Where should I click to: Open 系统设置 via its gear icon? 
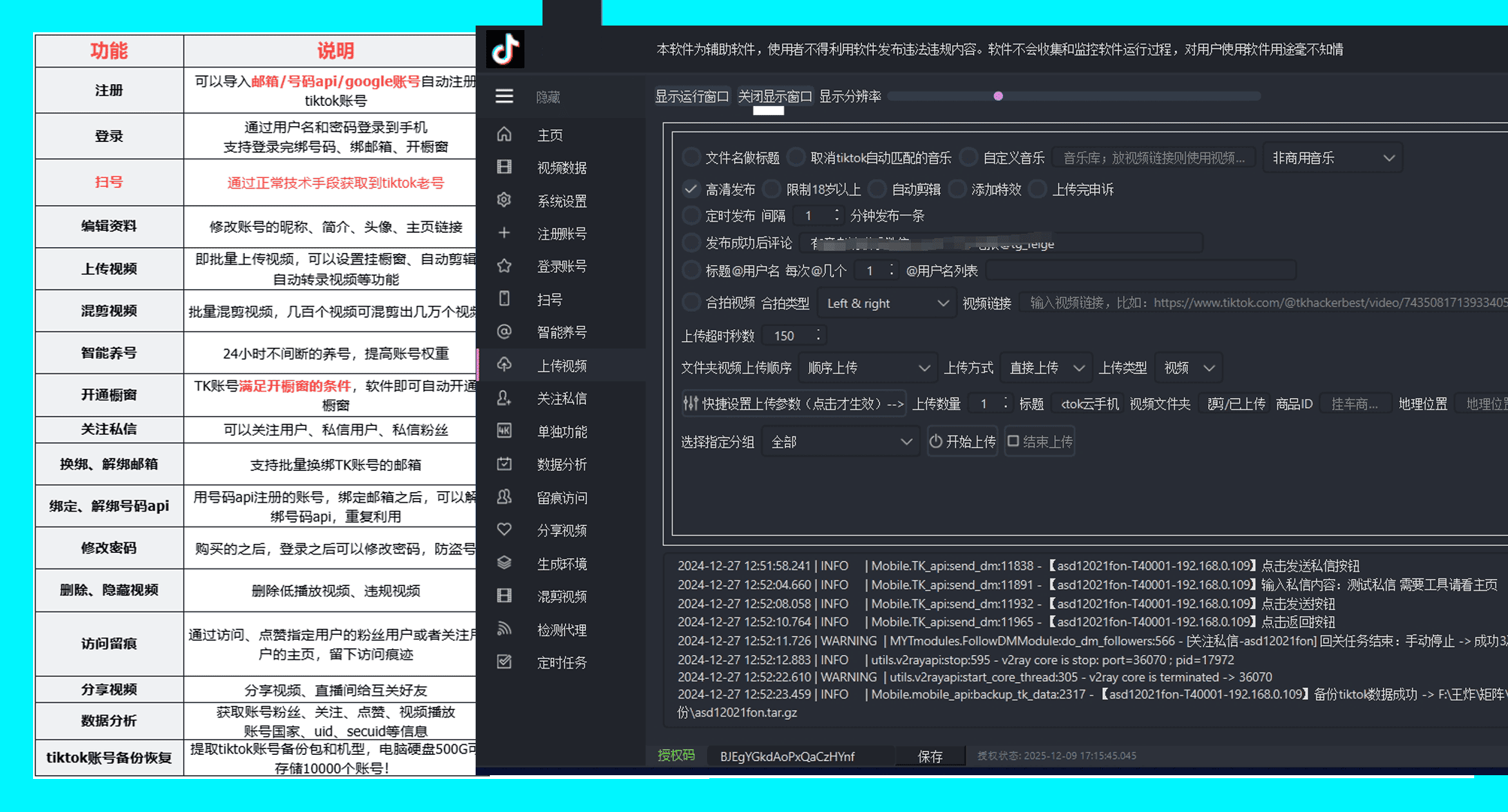click(x=504, y=200)
